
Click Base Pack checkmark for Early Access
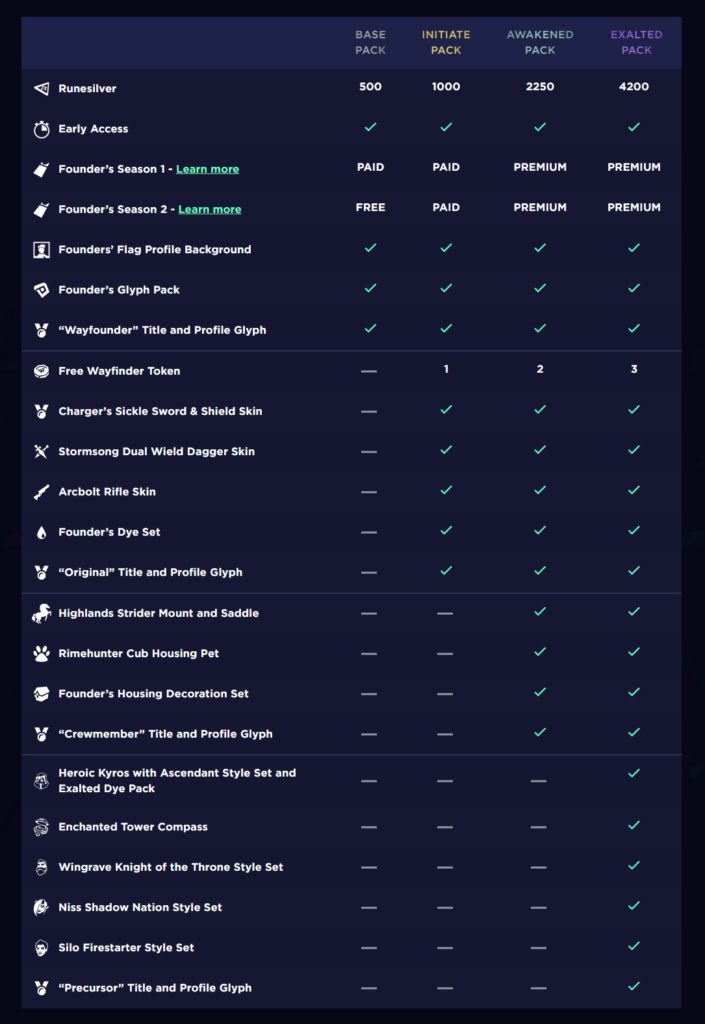[x=370, y=127]
